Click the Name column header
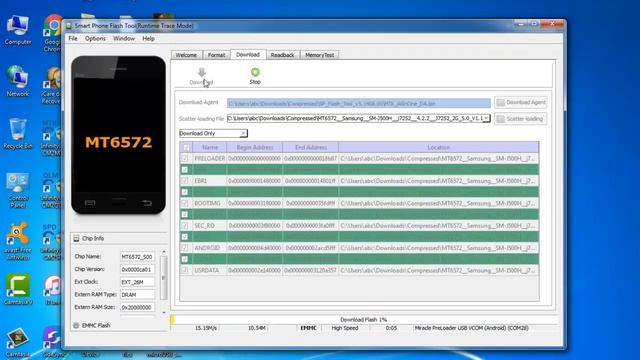The height and width of the screenshot is (360, 640). tap(210, 147)
